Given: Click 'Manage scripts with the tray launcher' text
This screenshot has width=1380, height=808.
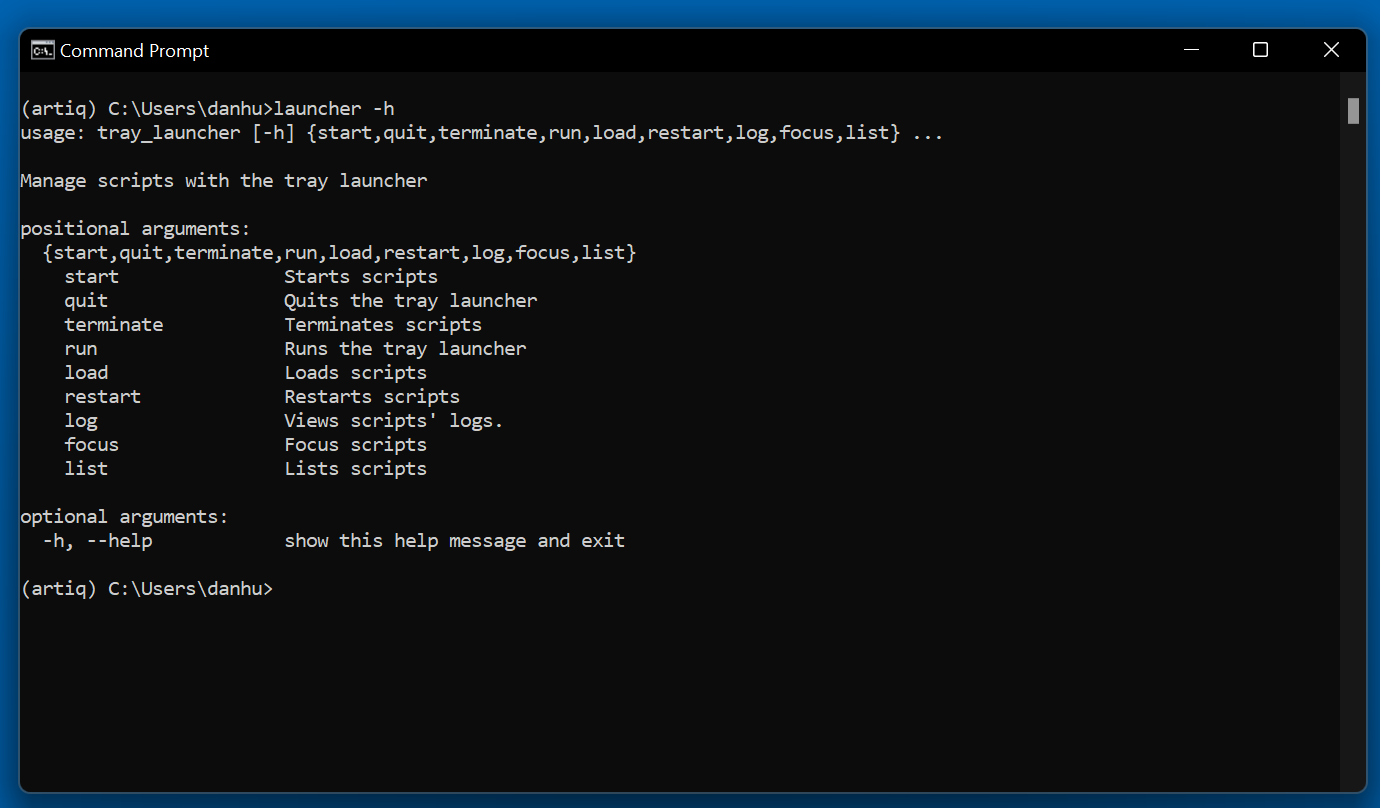Looking at the screenshot, I should tap(224, 180).
